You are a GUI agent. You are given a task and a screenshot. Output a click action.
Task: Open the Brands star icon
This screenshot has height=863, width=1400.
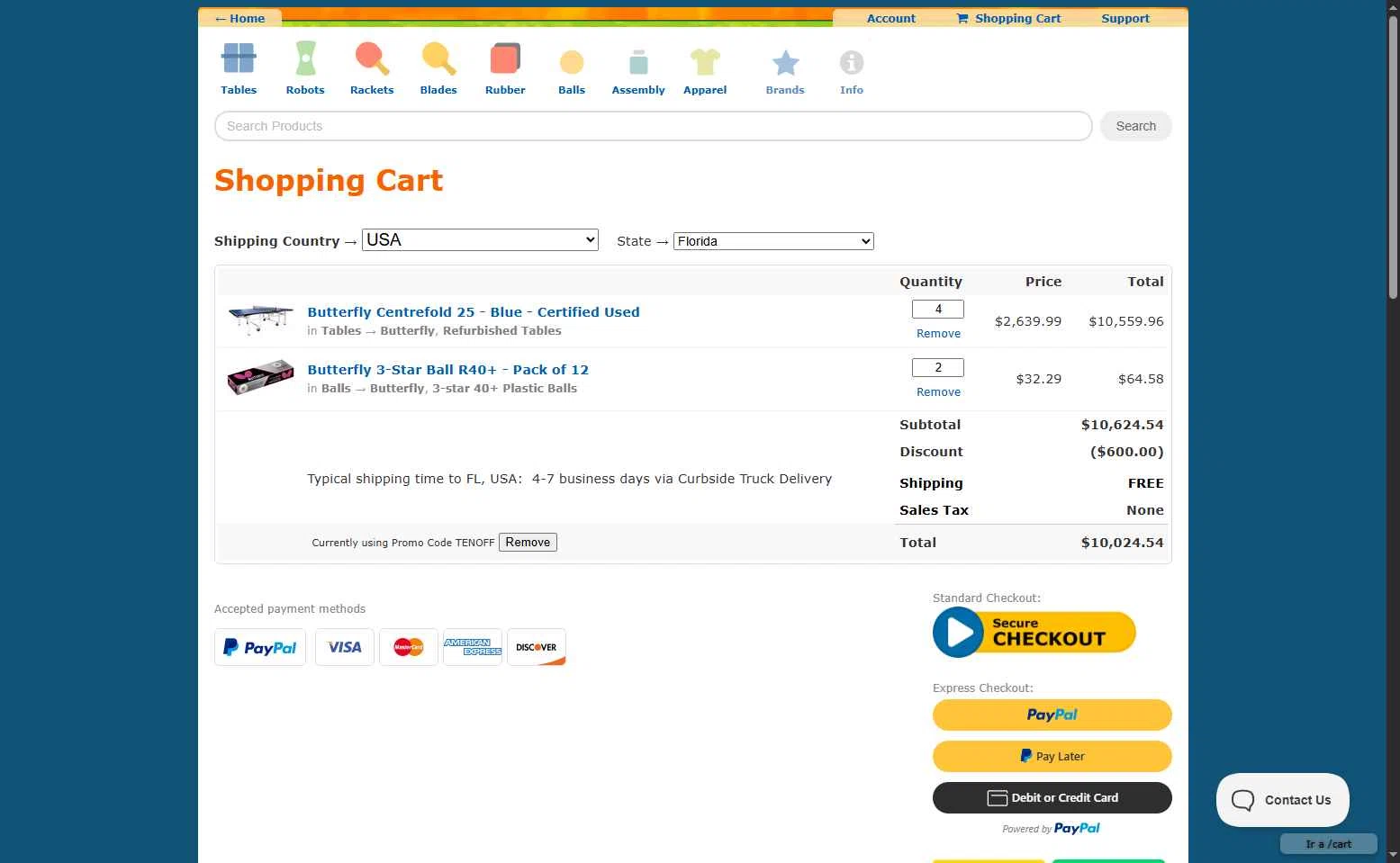[x=785, y=62]
